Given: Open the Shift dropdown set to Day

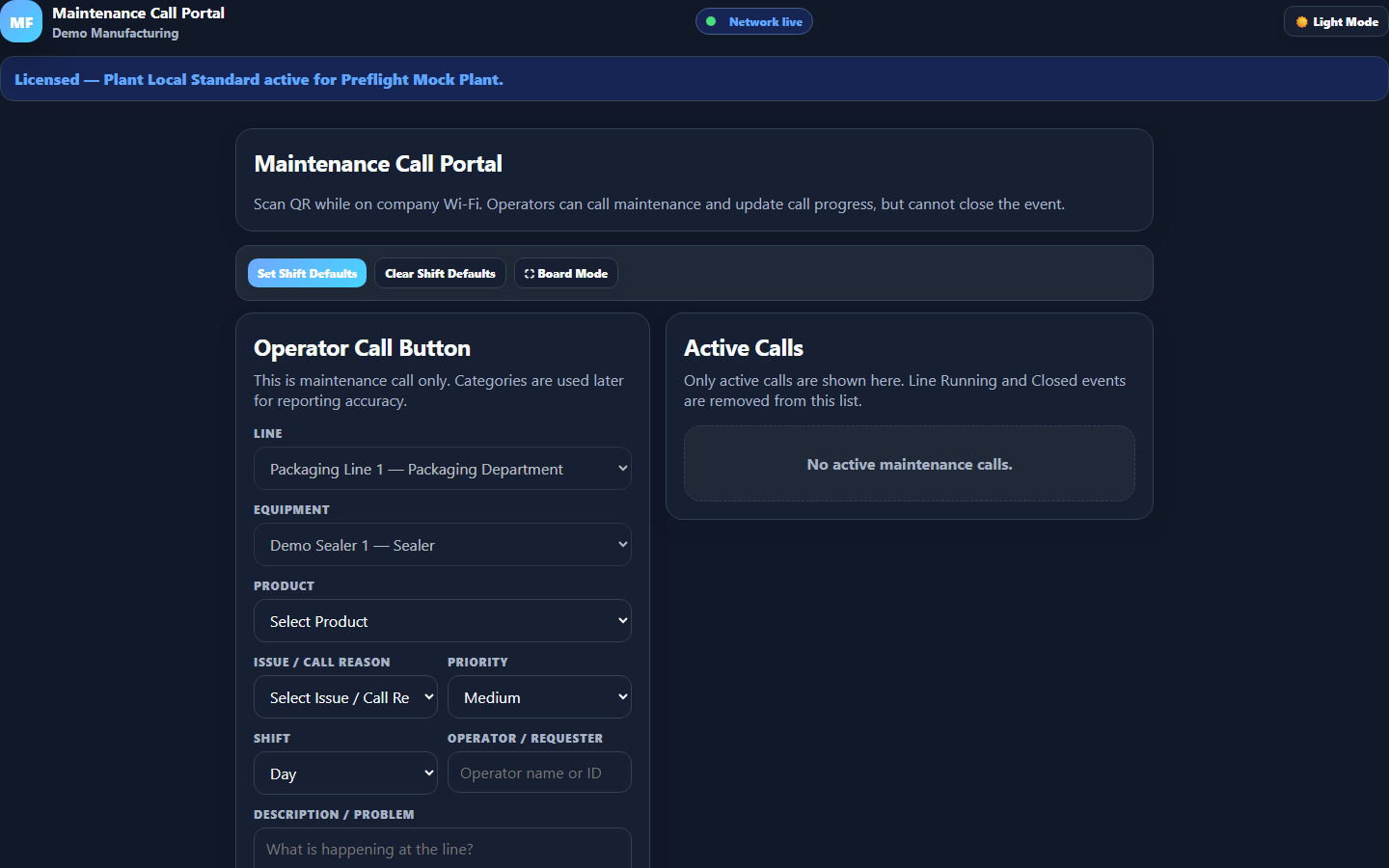Looking at the screenshot, I should (x=345, y=773).
